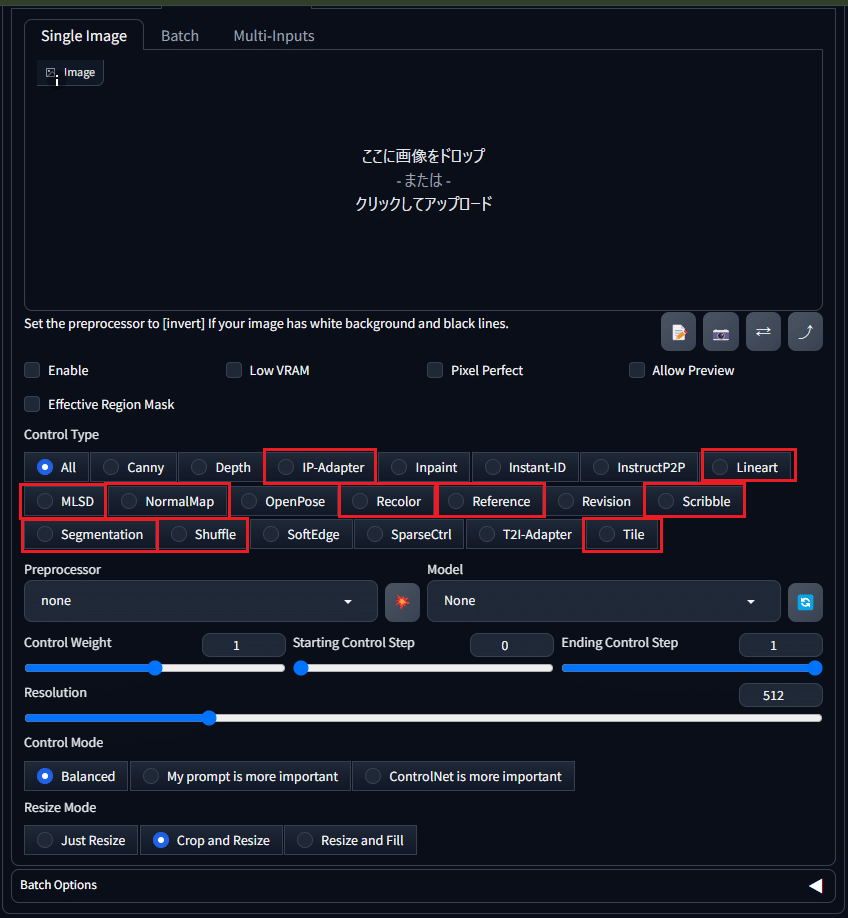Viewport: 848px width, 918px height.
Task: Select the Instant-ID control type
Action: click(525, 467)
